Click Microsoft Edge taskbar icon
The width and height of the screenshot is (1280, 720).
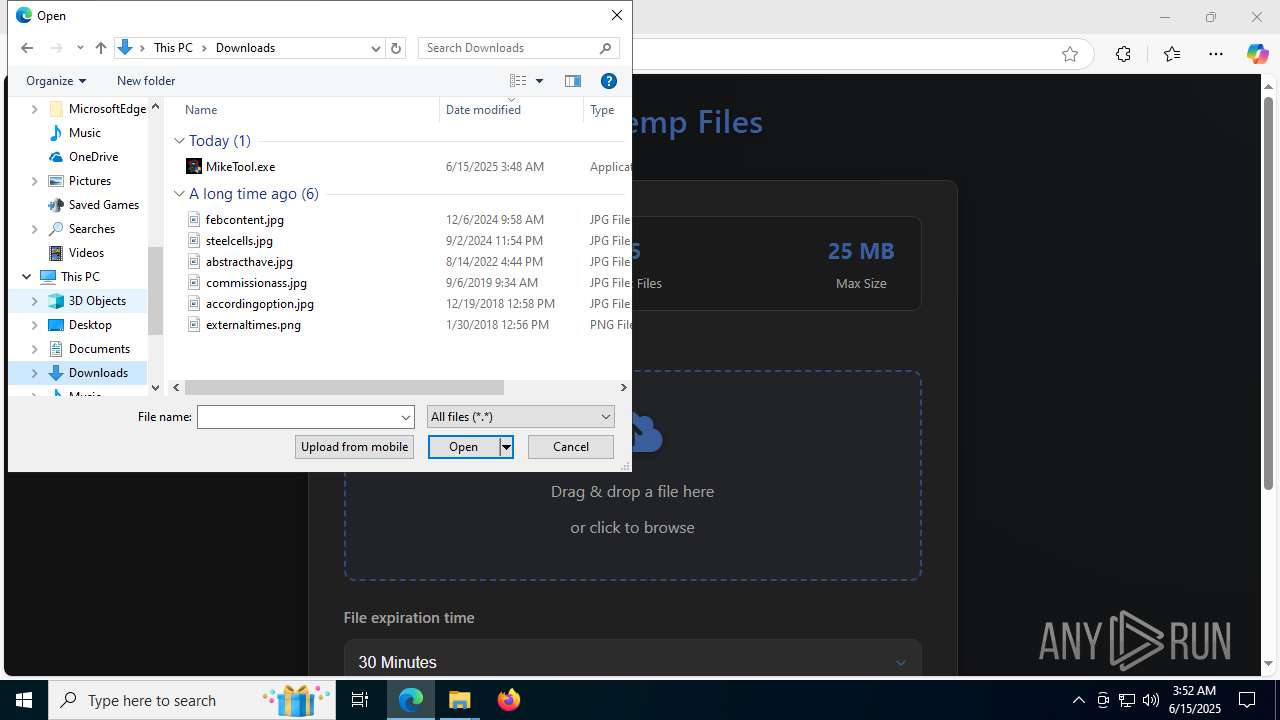411,700
